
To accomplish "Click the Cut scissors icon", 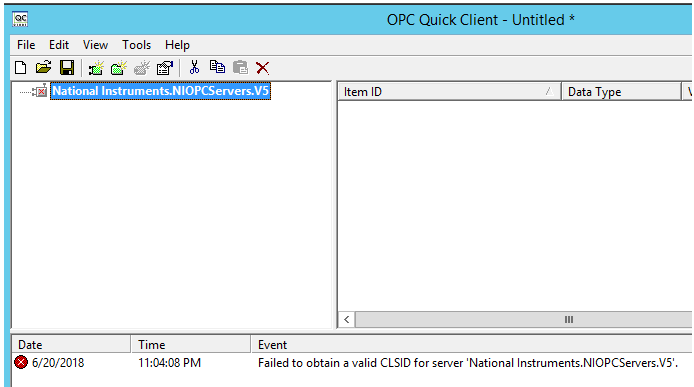I will [x=194, y=67].
